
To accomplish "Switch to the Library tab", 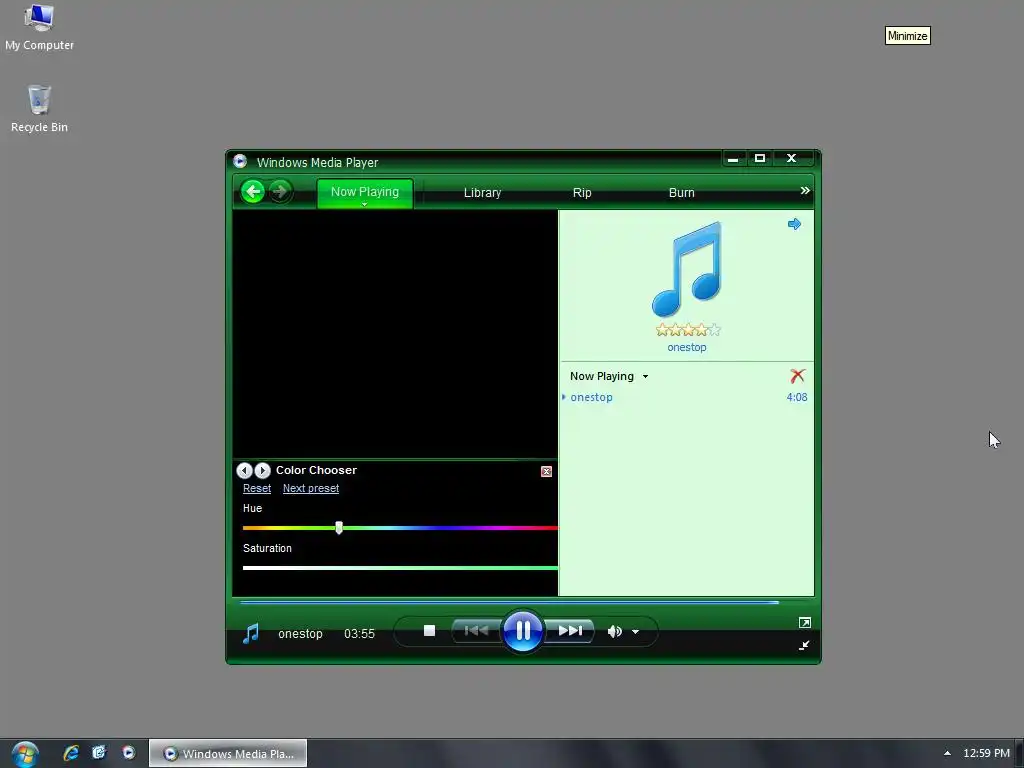I will 483,193.
